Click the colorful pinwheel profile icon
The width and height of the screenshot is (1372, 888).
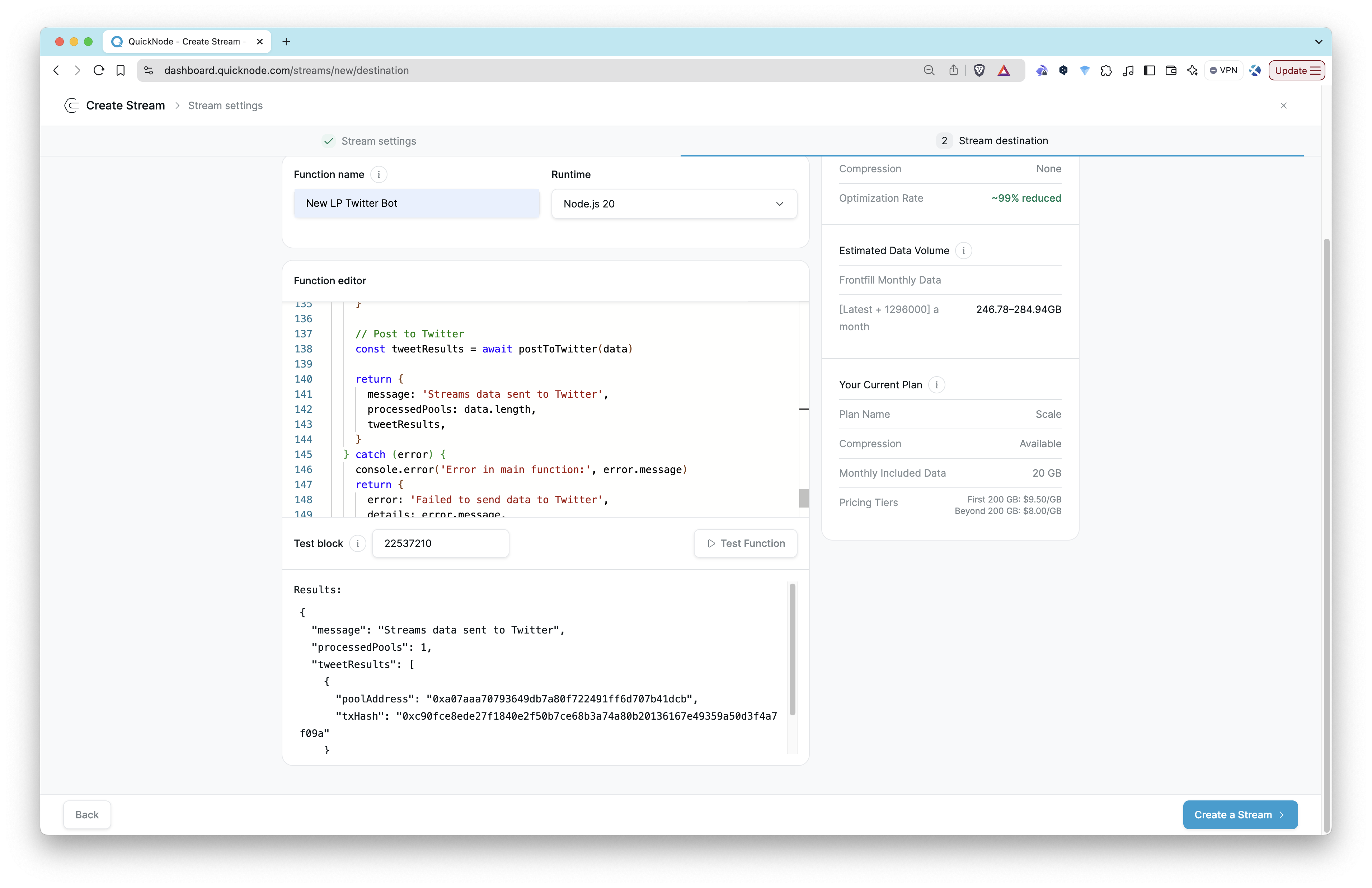coord(1254,70)
